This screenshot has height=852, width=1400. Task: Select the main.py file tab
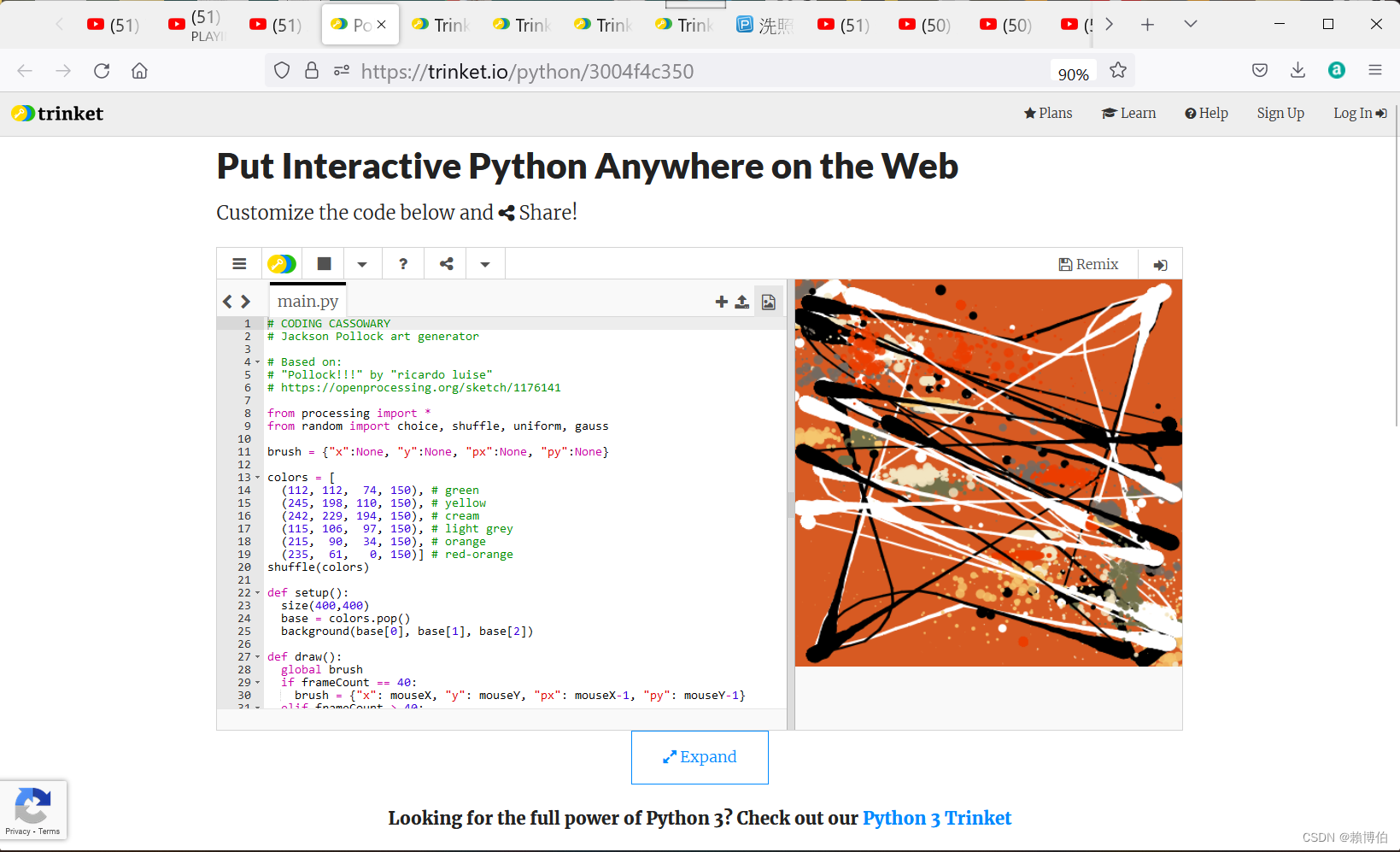tap(308, 301)
